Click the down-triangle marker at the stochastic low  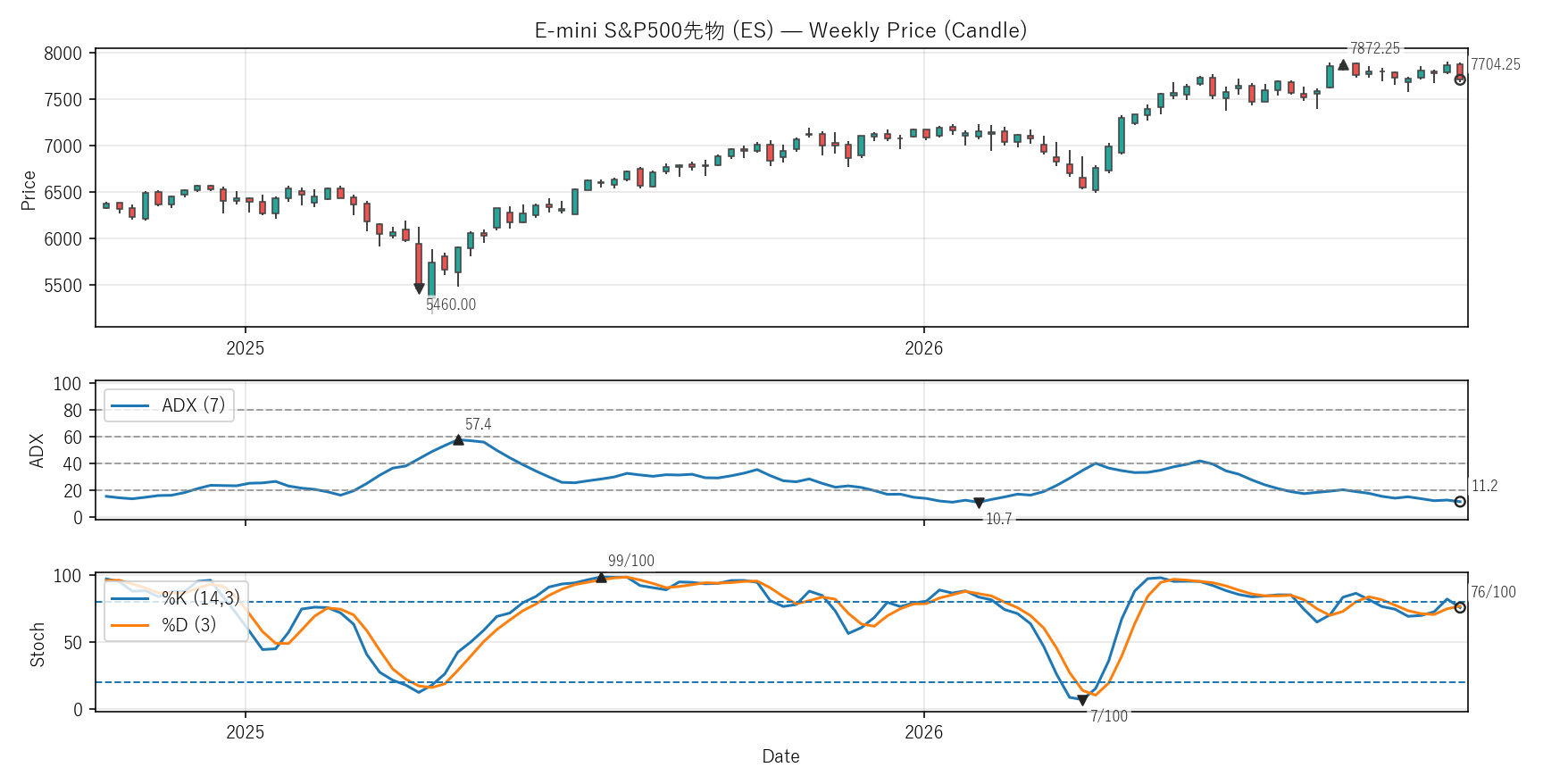pyautogui.click(x=1082, y=700)
